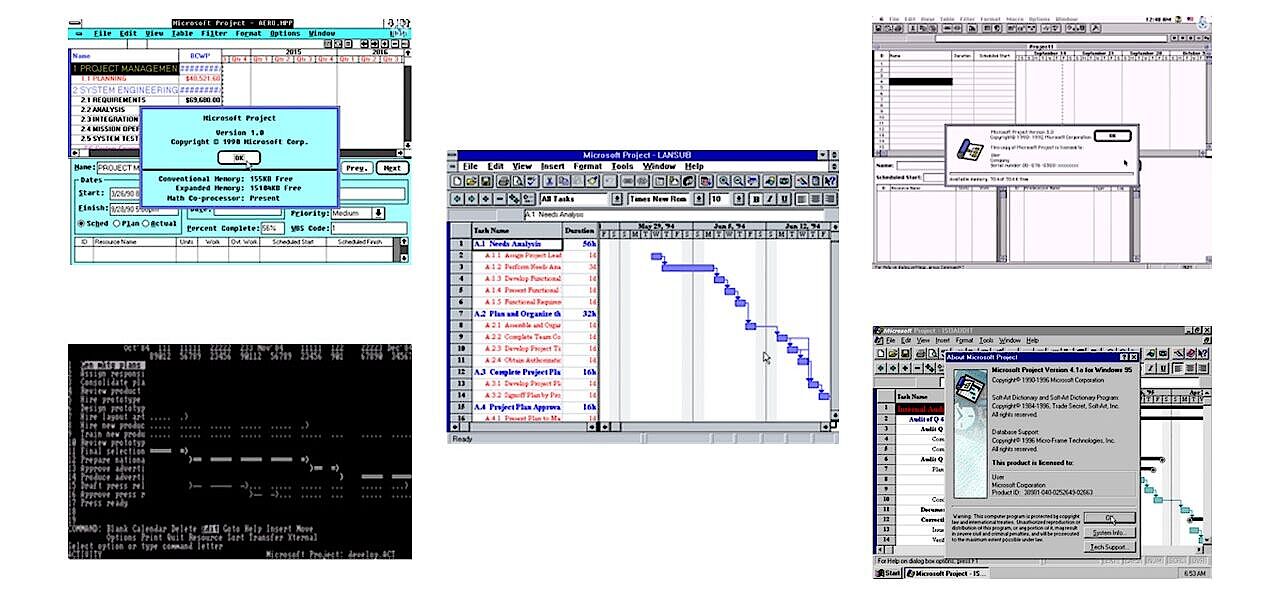Open the Filter menu in the AERO.MPP window
Image resolution: width=1280 pixels, height=589 pixels.
point(214,33)
